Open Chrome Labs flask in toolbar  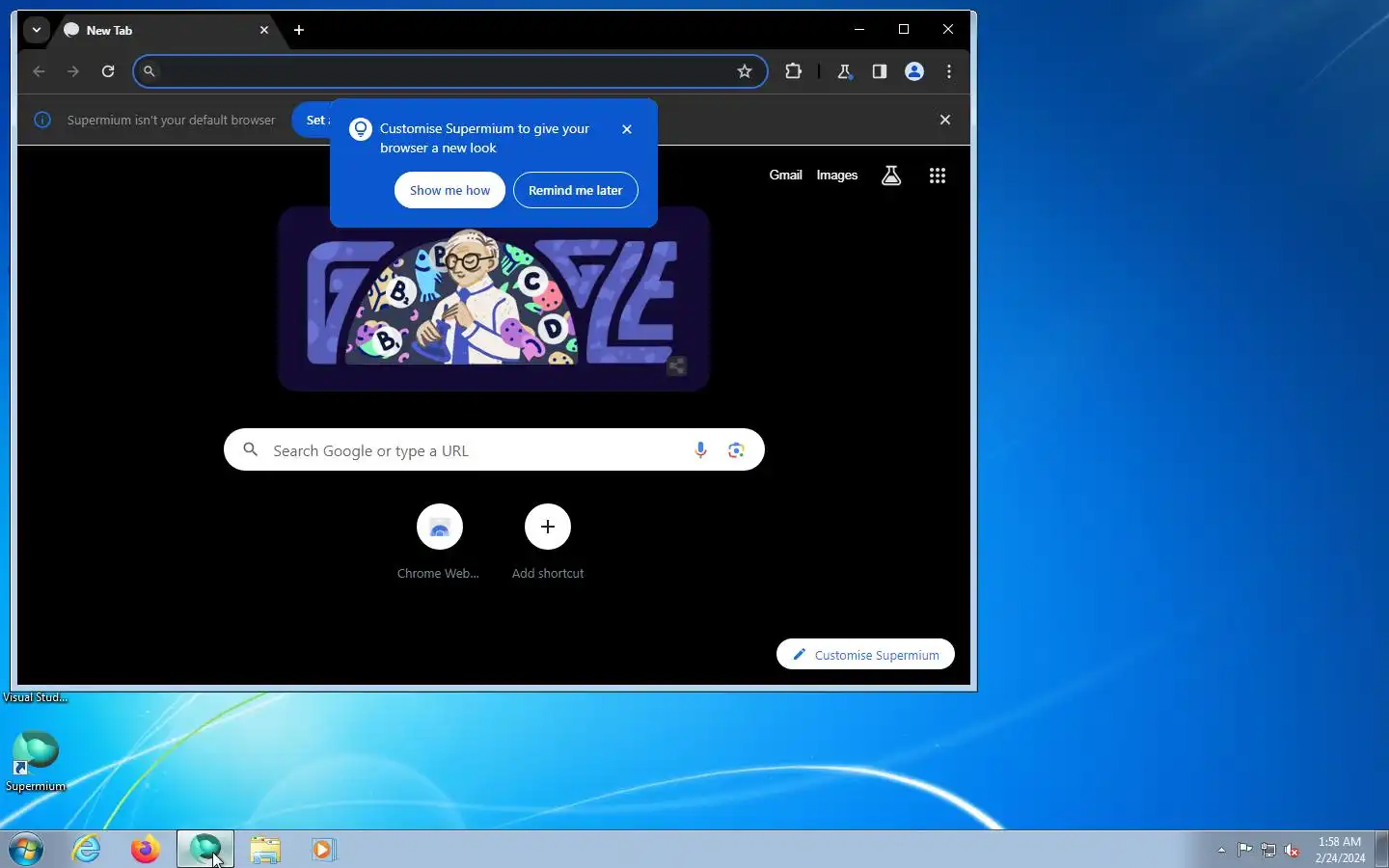point(844,71)
